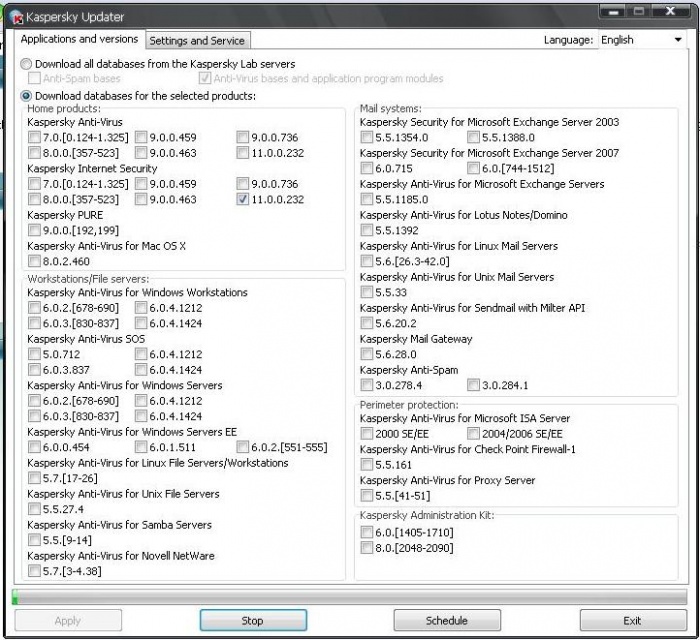Check Exchange Server 2003 version 5.5.1388.0
The image size is (700, 640).
pos(473,137)
